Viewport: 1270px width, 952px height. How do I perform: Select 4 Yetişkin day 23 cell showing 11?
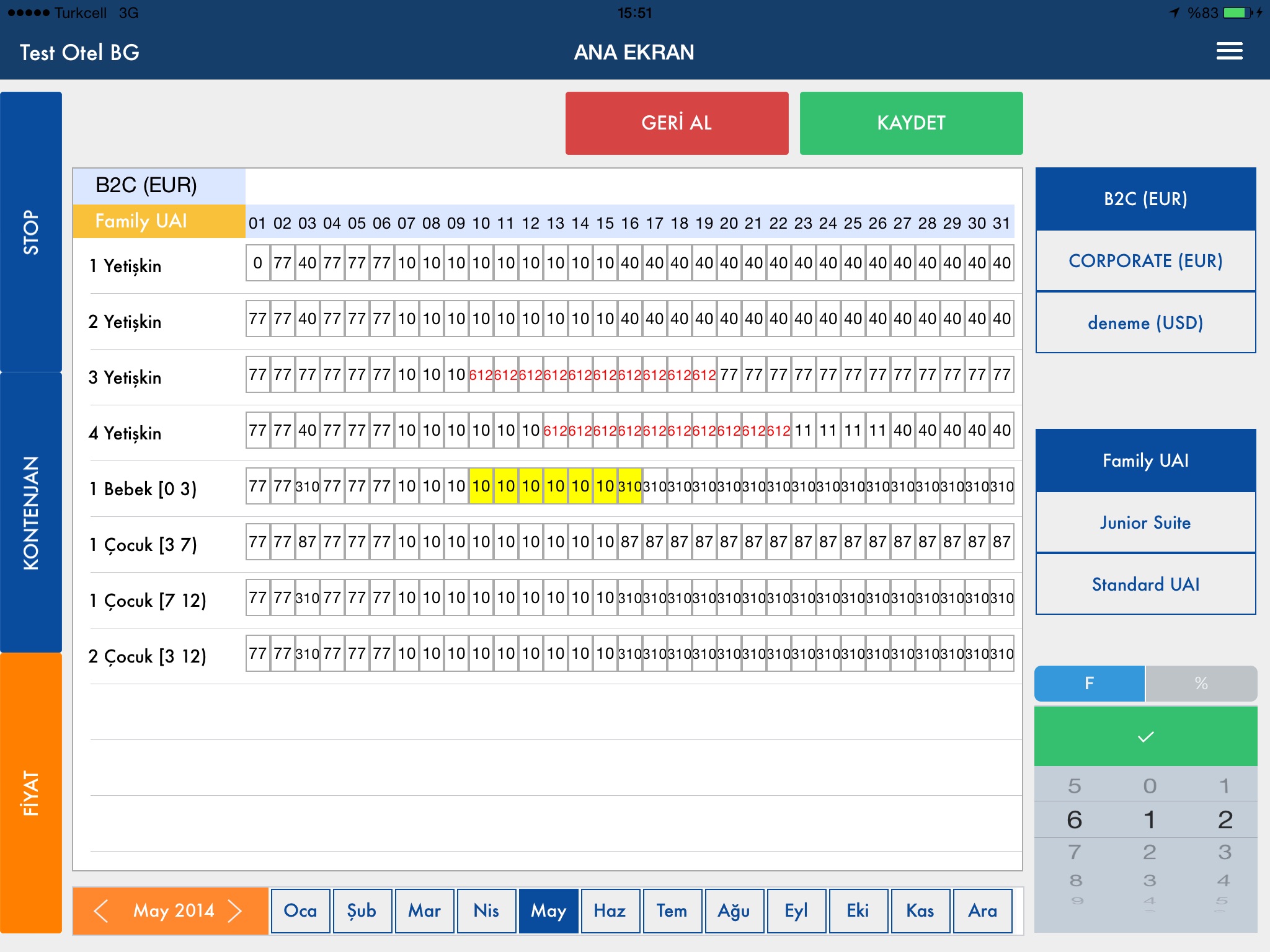(804, 430)
